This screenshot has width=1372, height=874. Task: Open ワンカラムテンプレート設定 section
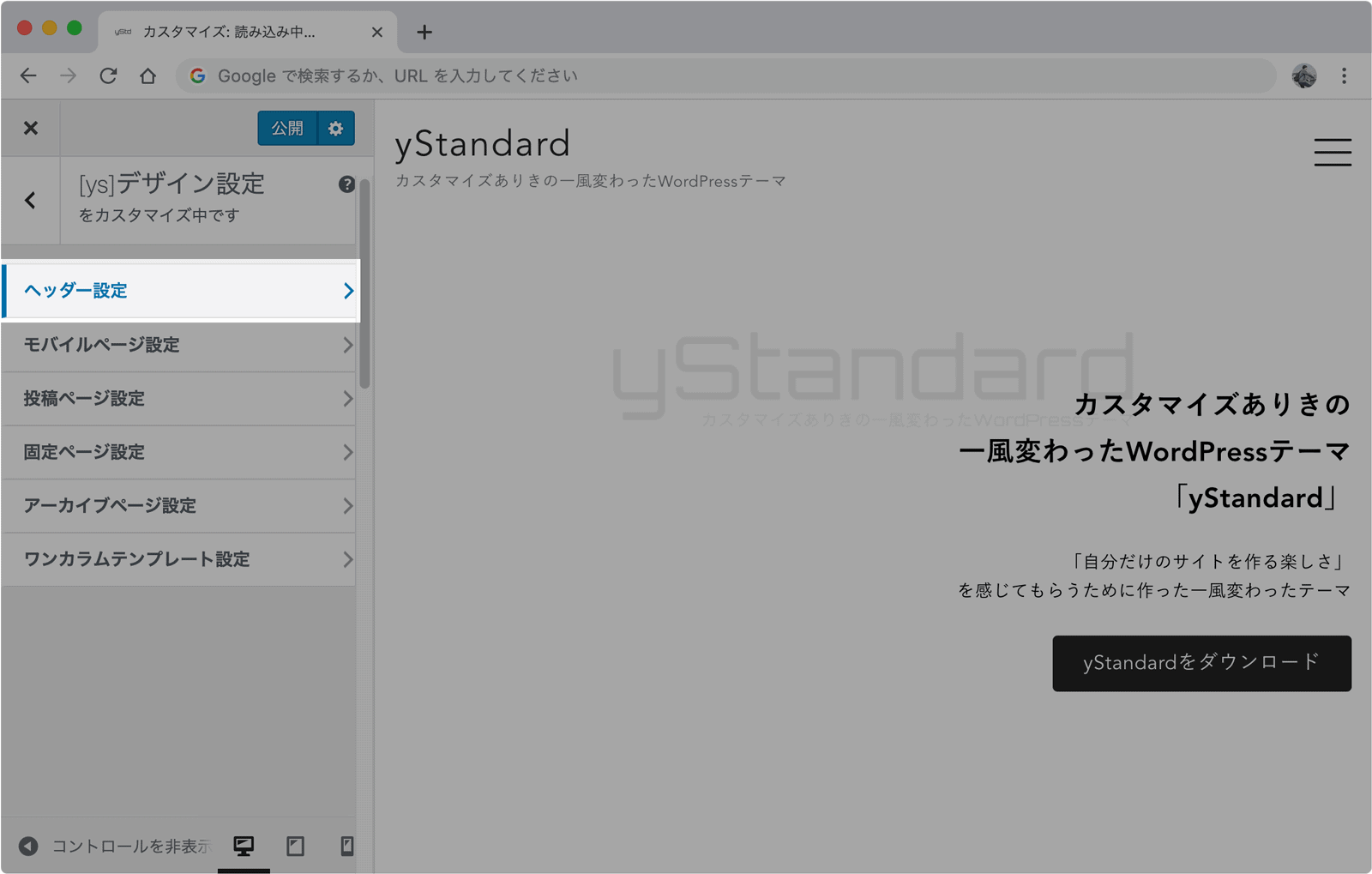[178, 559]
